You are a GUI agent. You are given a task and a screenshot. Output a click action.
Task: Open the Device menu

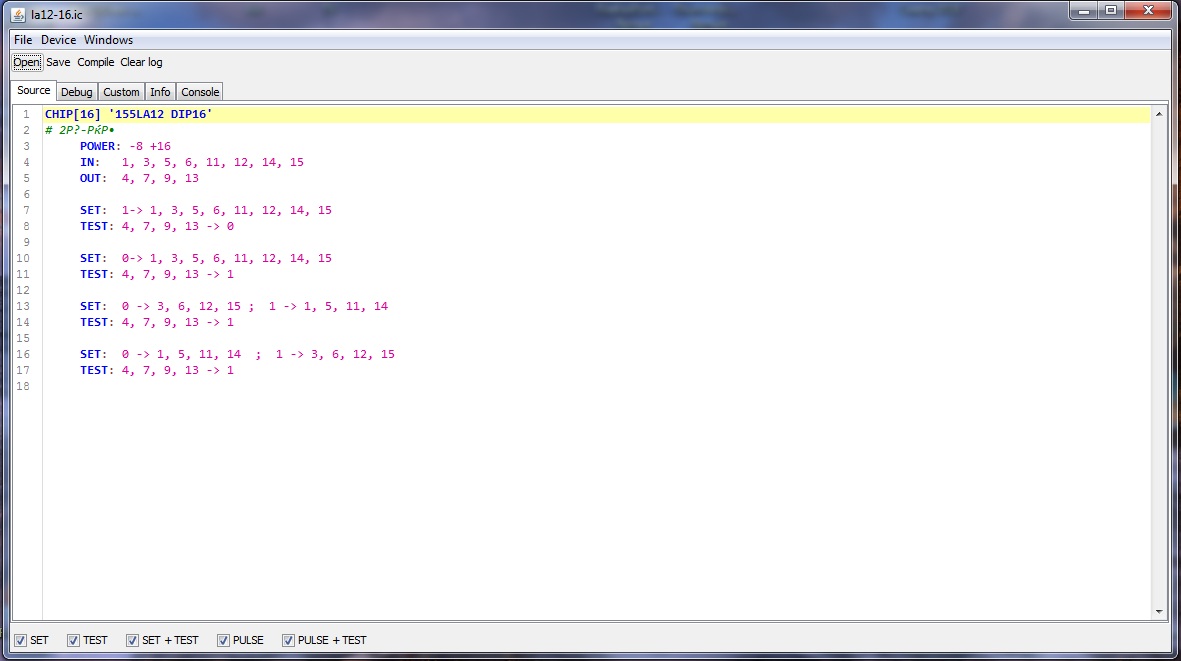58,40
